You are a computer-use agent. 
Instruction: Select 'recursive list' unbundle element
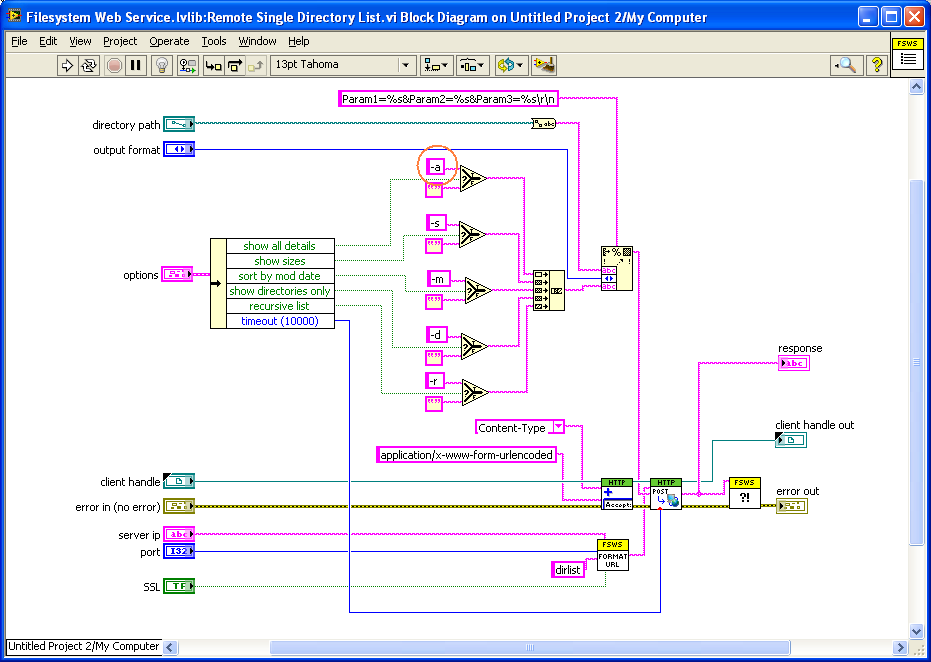tap(280, 306)
